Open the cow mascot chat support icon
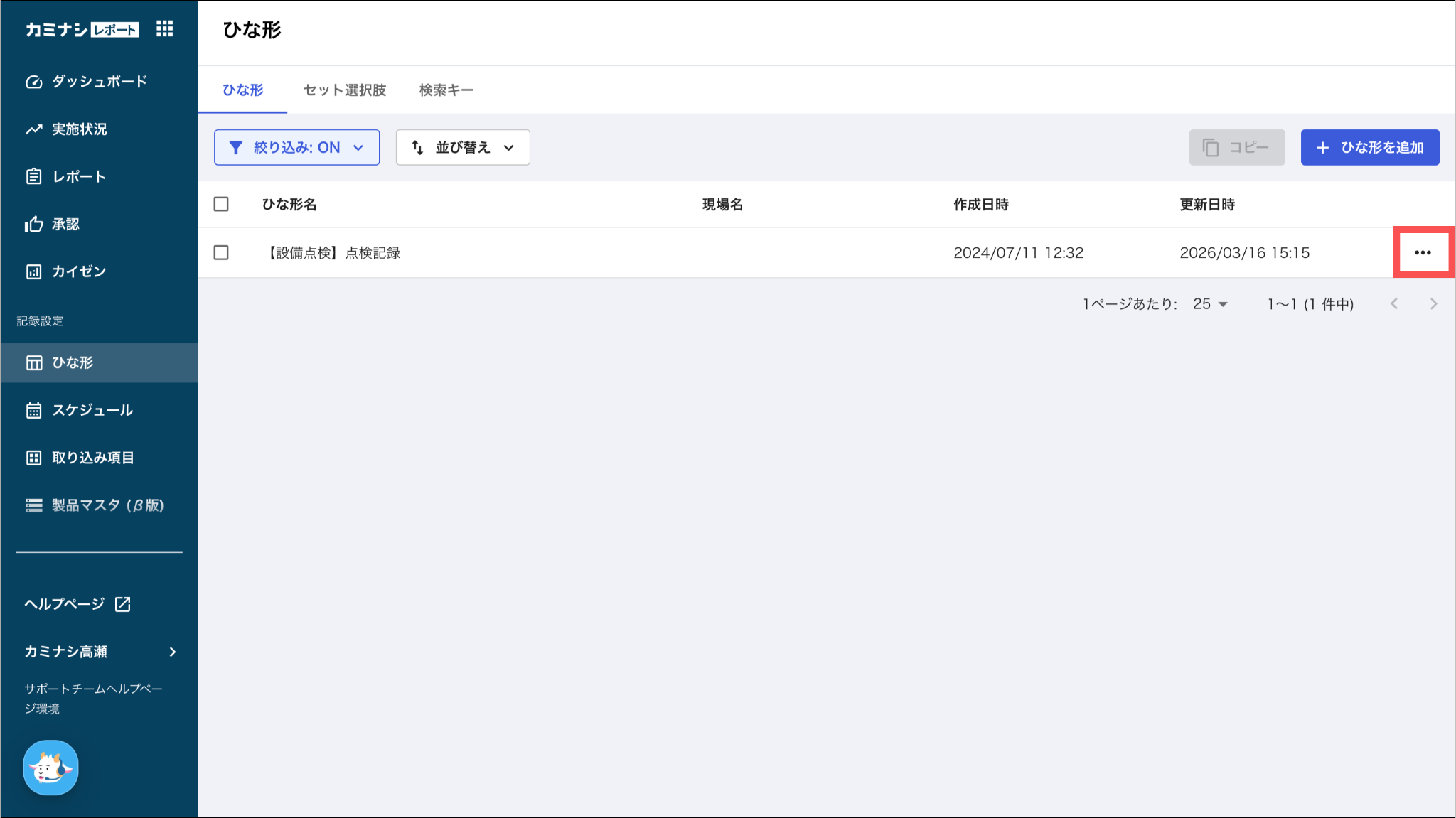 point(50,768)
